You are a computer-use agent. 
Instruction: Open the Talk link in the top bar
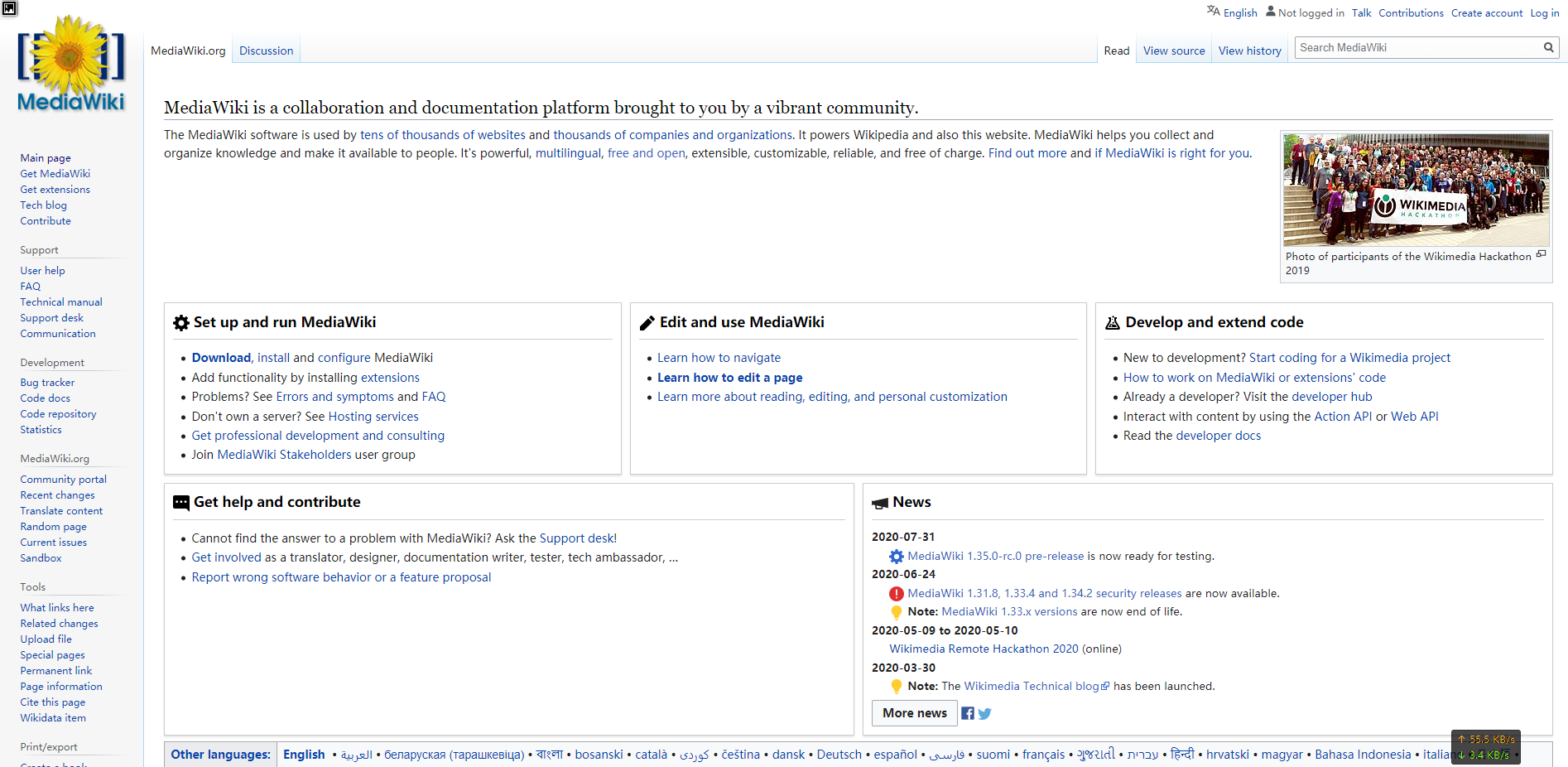point(1362,12)
